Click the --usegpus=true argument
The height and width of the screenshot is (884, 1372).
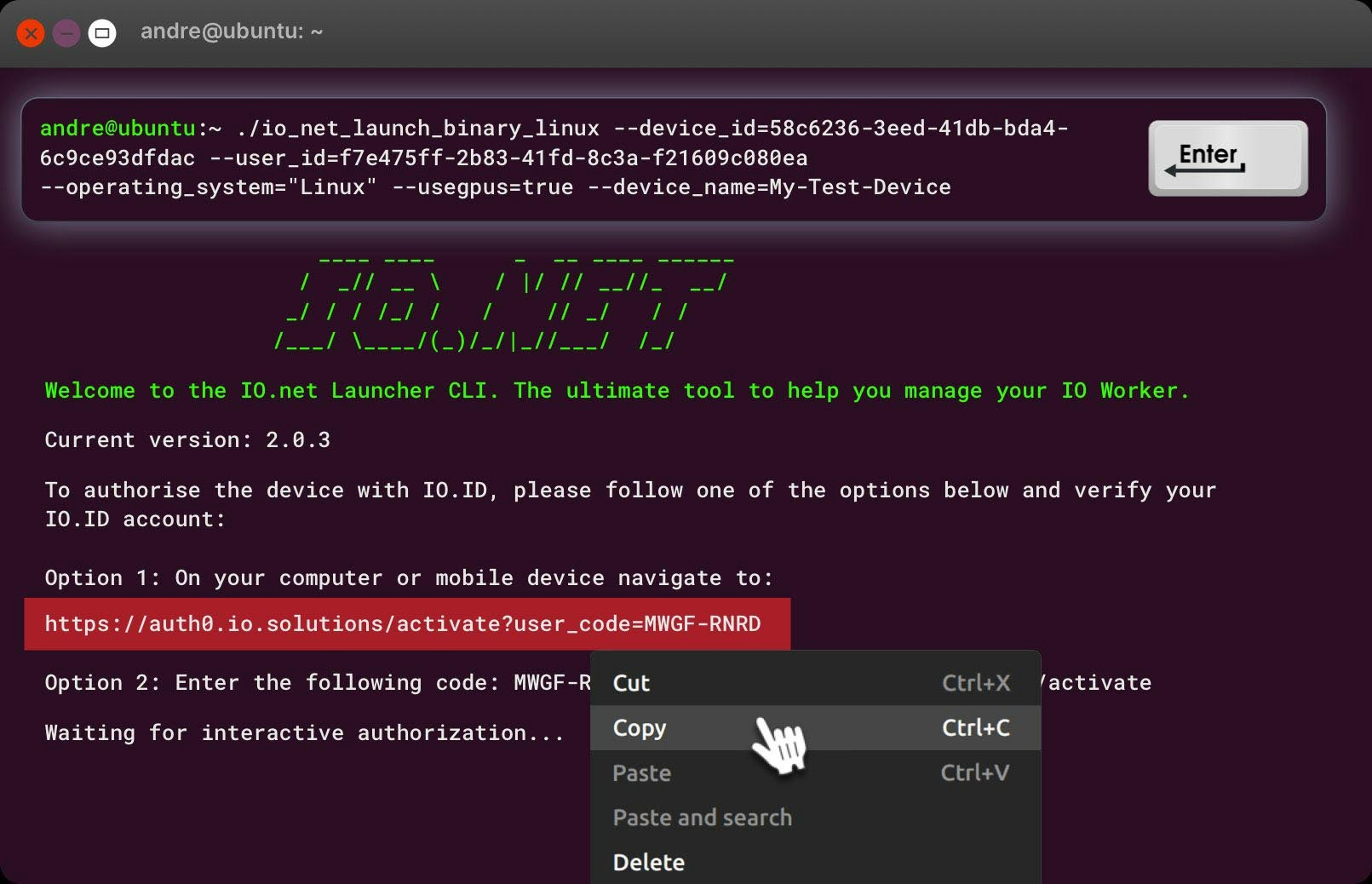tap(483, 187)
